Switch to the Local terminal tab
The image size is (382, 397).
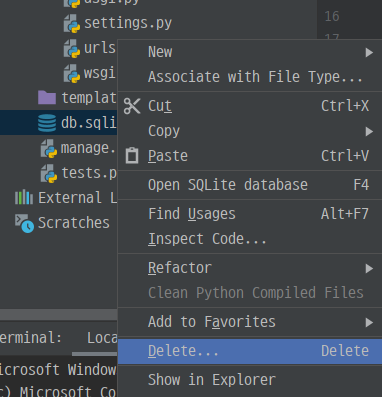[x=102, y=338]
